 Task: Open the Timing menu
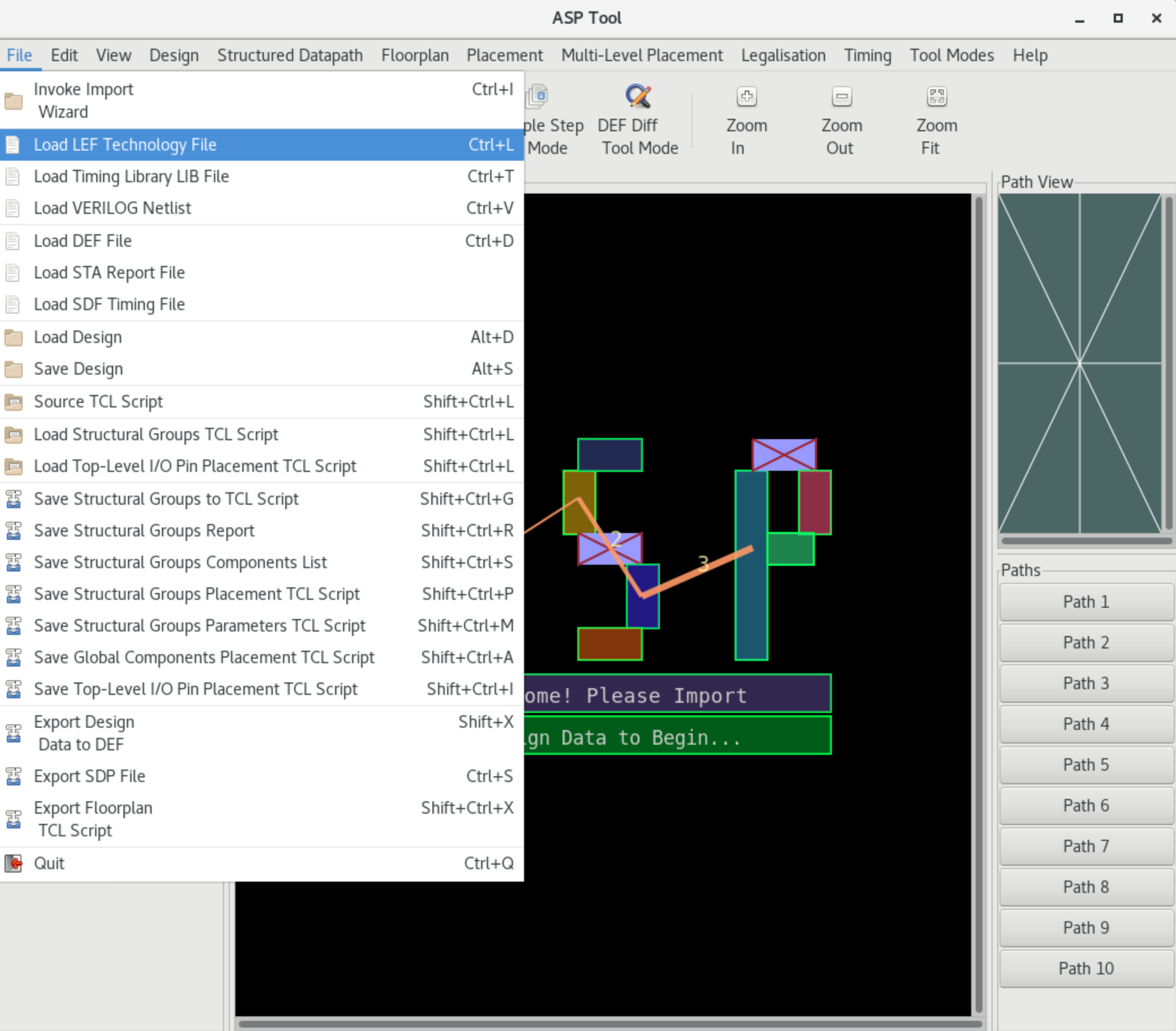868,55
